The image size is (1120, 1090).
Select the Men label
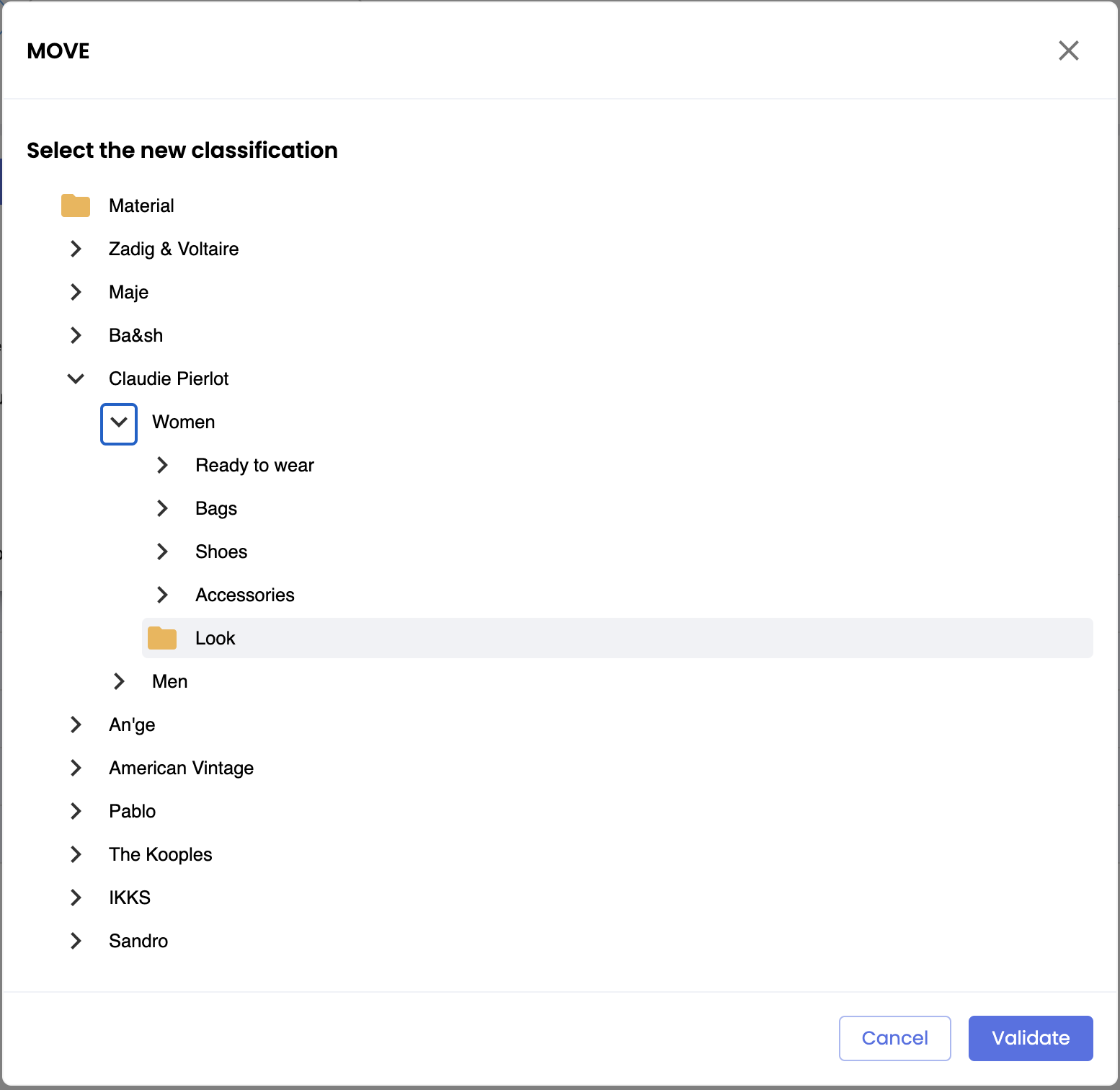[170, 681]
